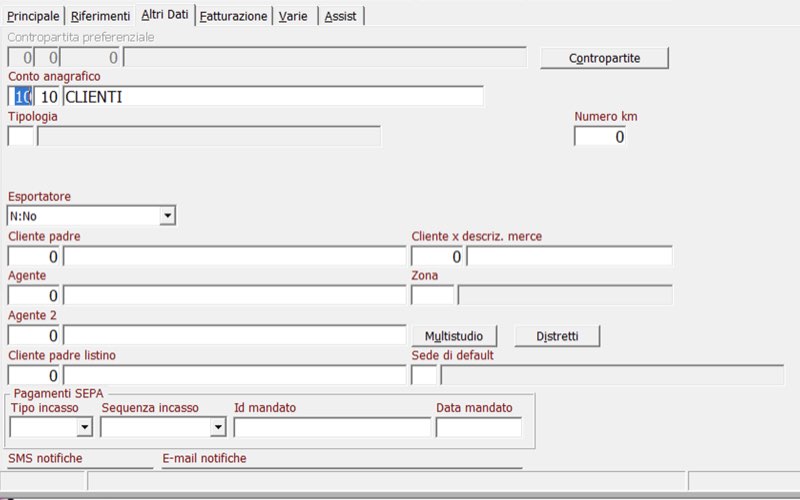Image resolution: width=800 pixels, height=500 pixels.
Task: Open the Riferimenti tab
Action: tap(100, 16)
